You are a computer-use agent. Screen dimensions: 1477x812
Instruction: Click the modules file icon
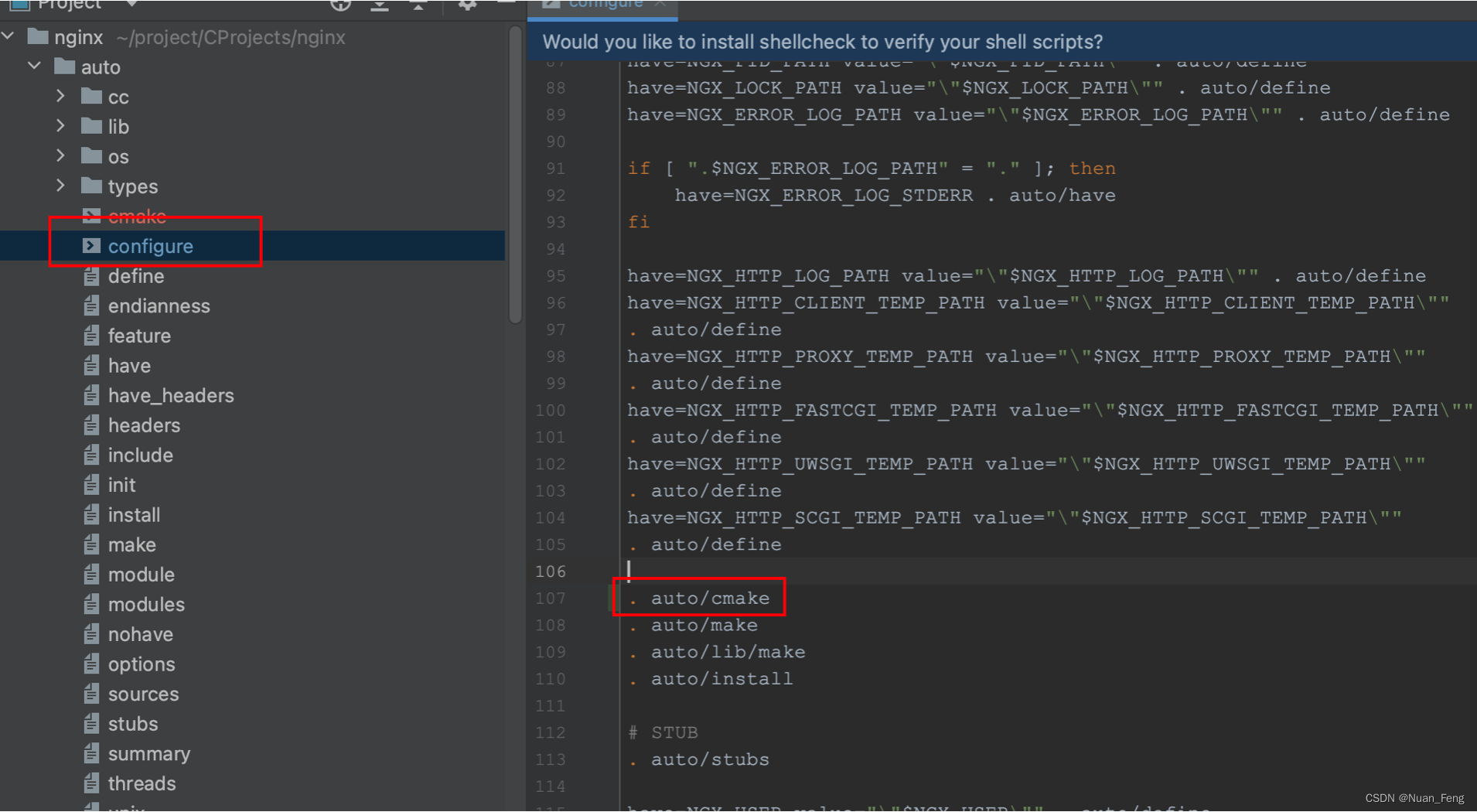click(x=91, y=604)
